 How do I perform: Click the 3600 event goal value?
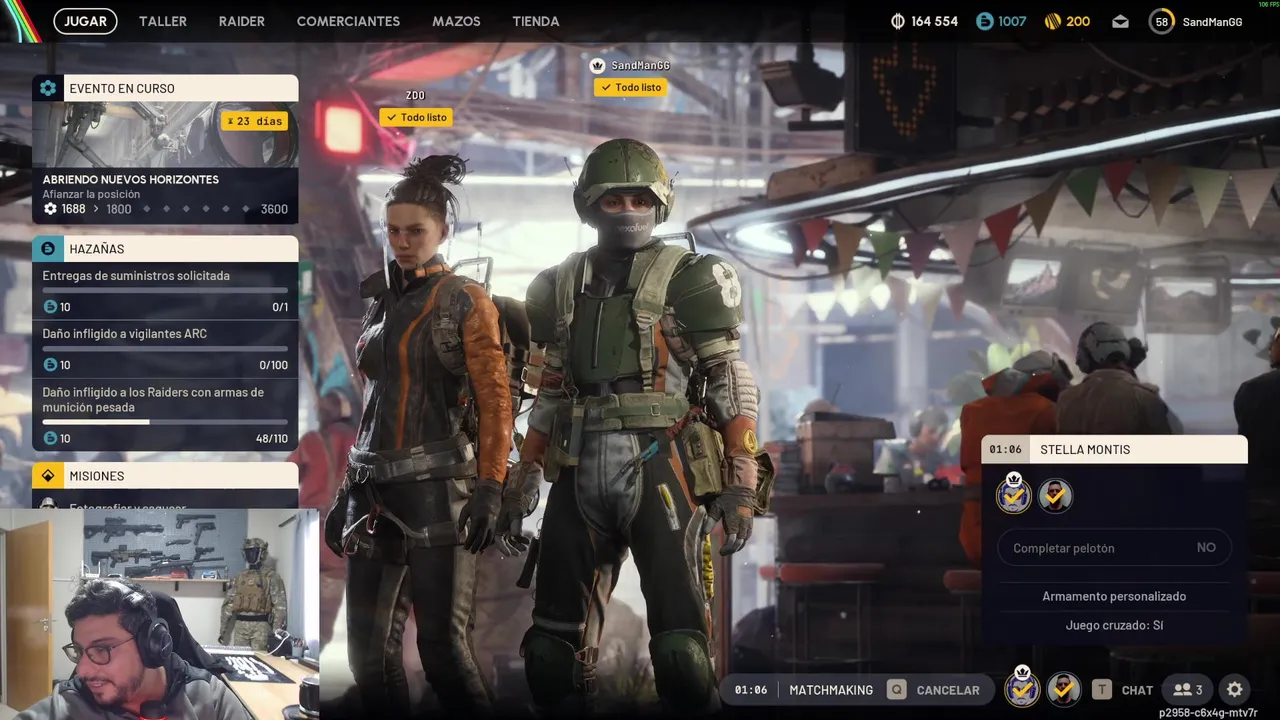[x=274, y=209]
